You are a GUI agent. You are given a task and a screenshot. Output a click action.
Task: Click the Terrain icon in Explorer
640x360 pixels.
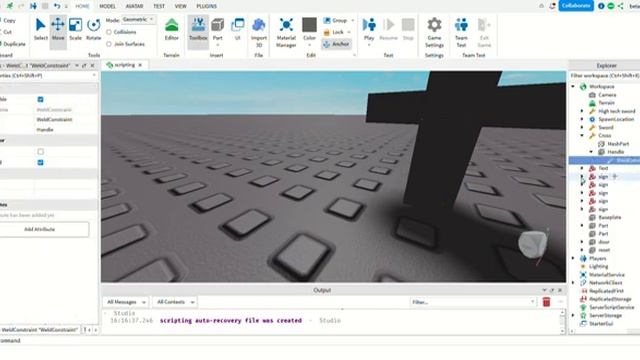[592, 103]
